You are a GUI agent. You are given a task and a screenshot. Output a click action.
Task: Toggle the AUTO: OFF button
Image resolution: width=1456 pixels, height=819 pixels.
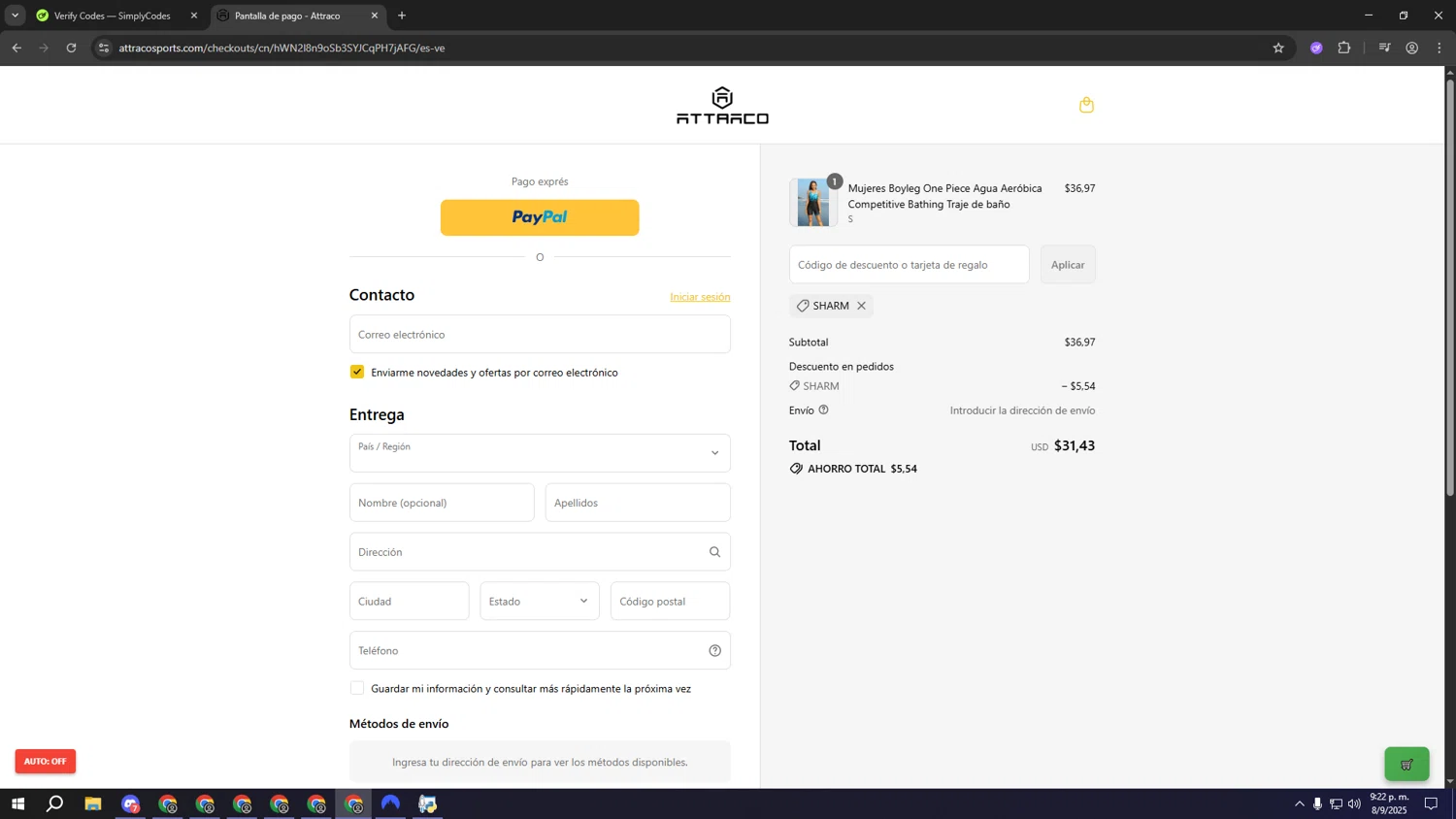[46, 761]
